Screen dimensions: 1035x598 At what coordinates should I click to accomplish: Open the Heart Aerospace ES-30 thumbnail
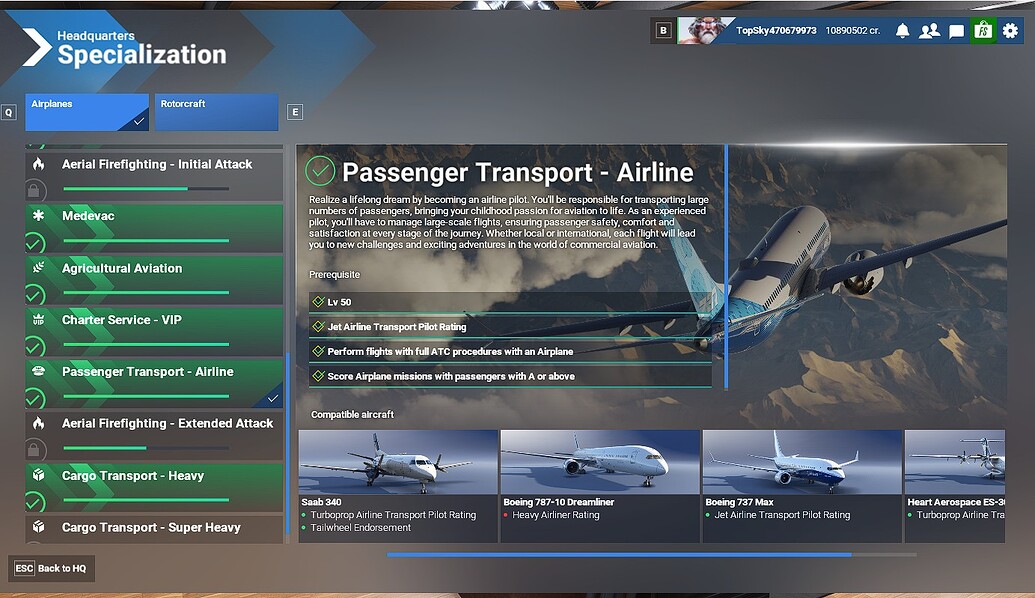coord(955,462)
